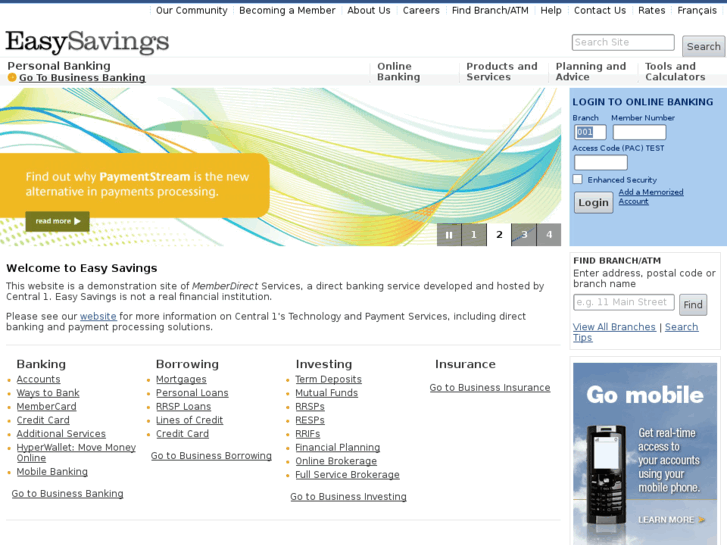Click the Search Site input box
The width and height of the screenshot is (727, 545).
point(623,42)
